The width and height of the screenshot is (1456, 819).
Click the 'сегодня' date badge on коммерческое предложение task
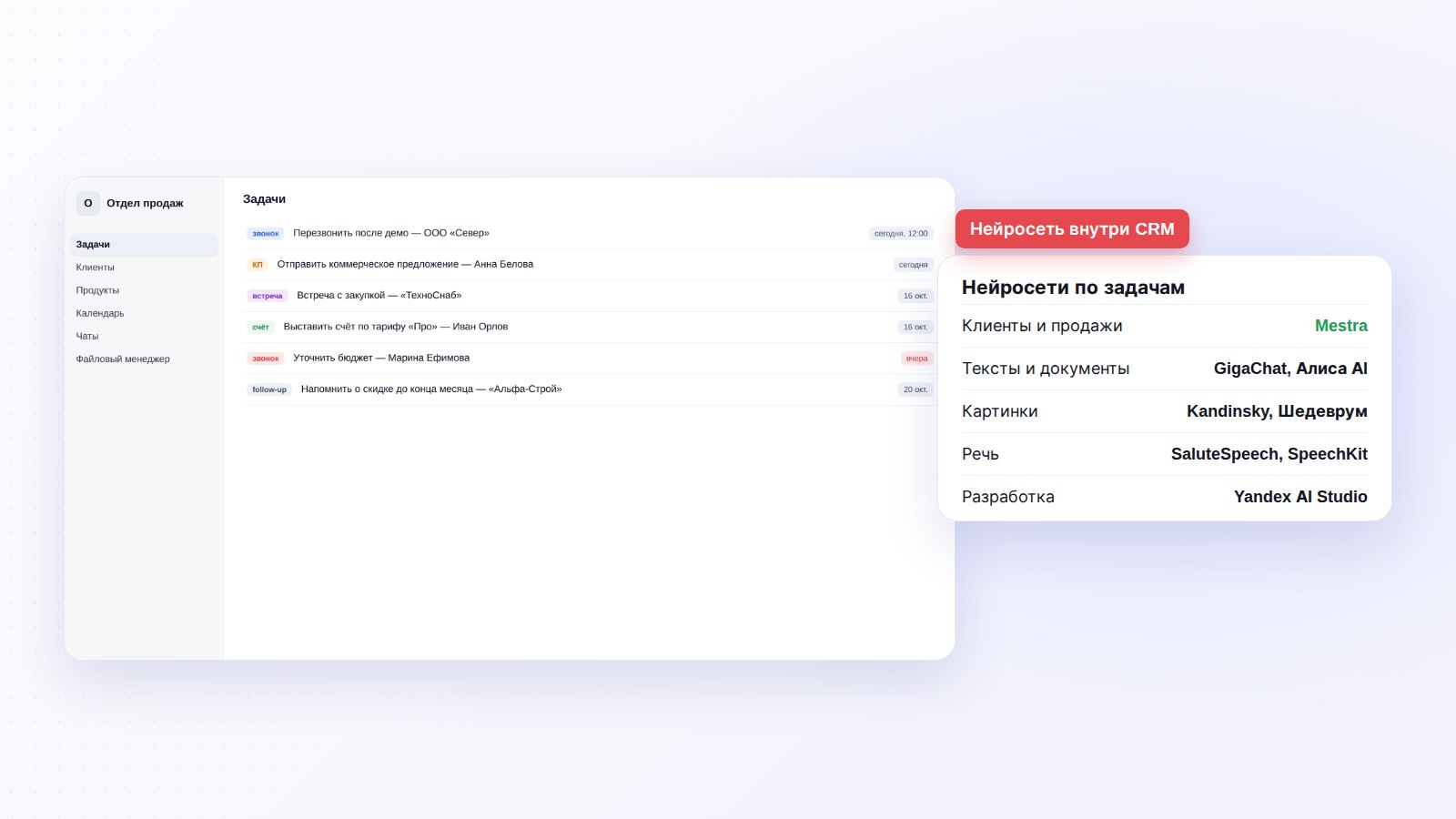pyautogui.click(x=913, y=265)
